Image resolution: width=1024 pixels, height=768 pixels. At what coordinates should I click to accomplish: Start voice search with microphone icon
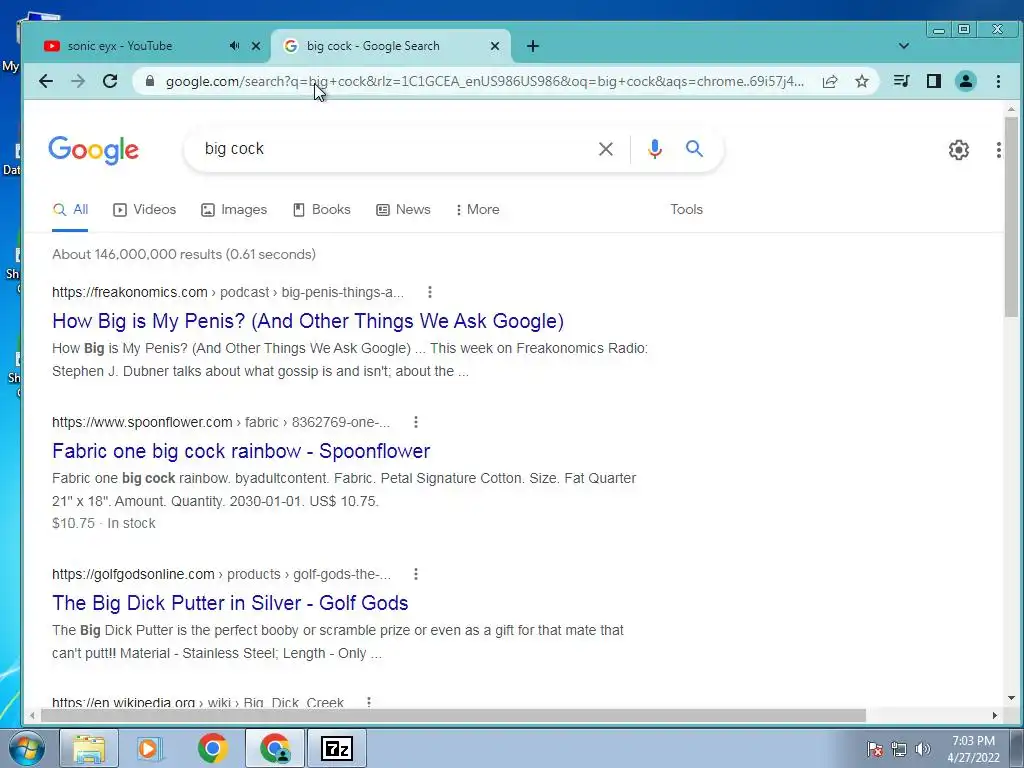pyautogui.click(x=654, y=149)
